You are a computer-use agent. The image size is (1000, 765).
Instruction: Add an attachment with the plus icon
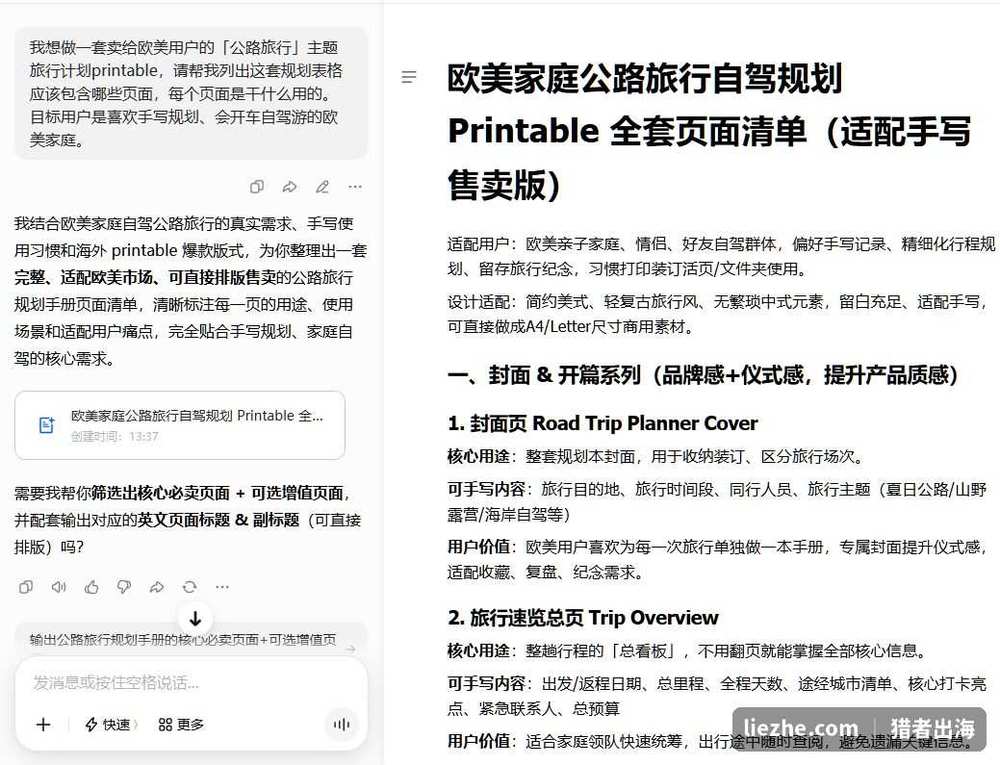click(x=43, y=724)
